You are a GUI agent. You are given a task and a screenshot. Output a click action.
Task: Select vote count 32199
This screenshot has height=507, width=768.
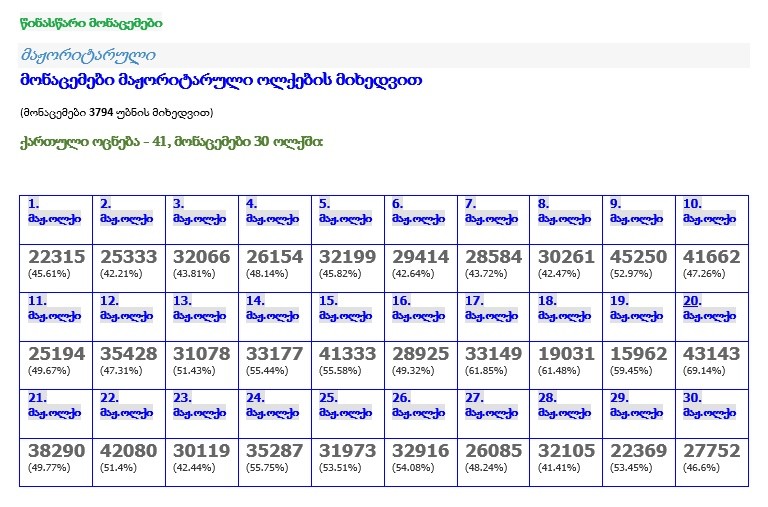coord(347,257)
